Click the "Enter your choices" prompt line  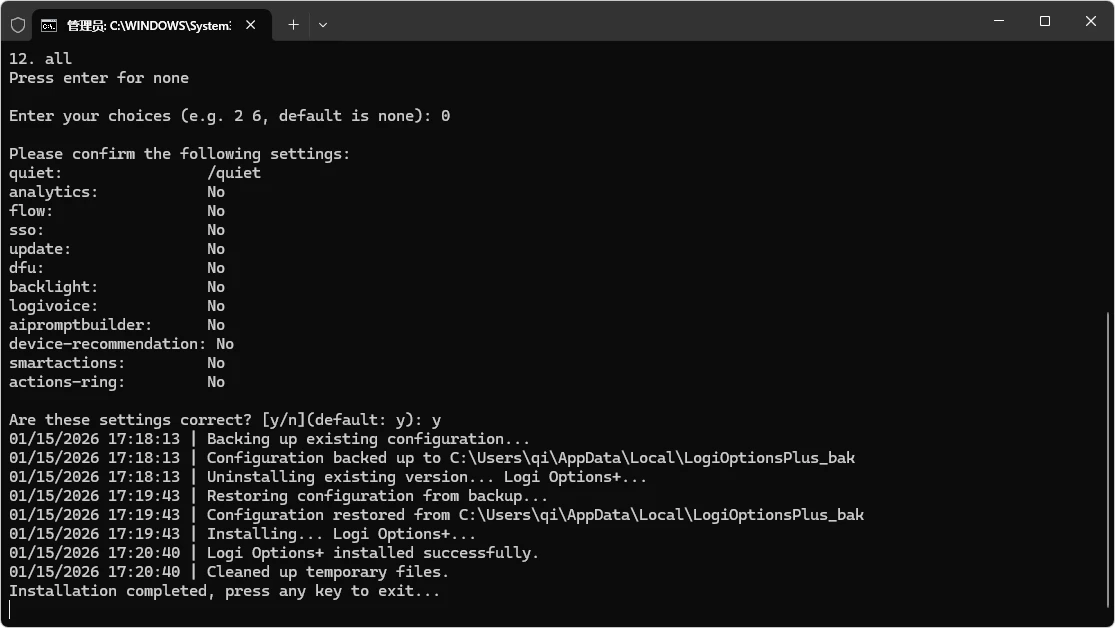pos(229,116)
